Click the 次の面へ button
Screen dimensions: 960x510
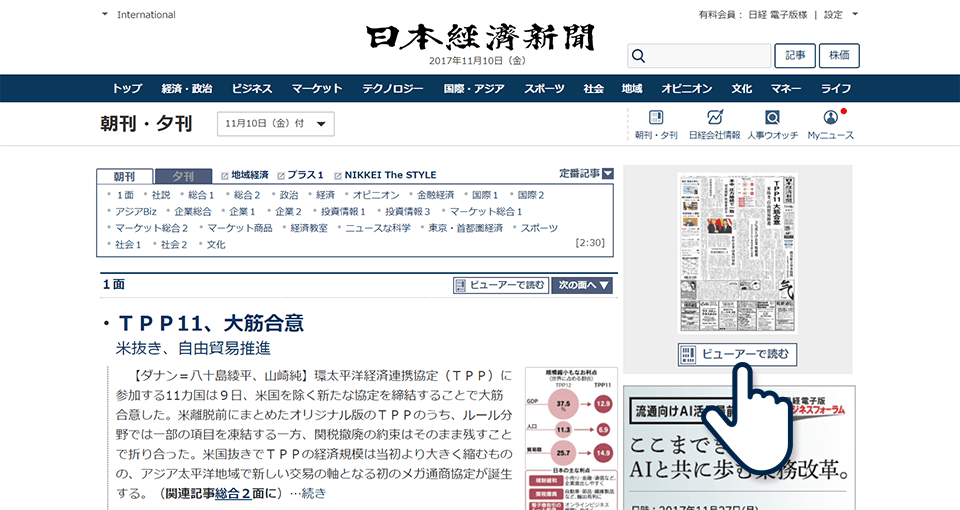pyautogui.click(x=582, y=285)
